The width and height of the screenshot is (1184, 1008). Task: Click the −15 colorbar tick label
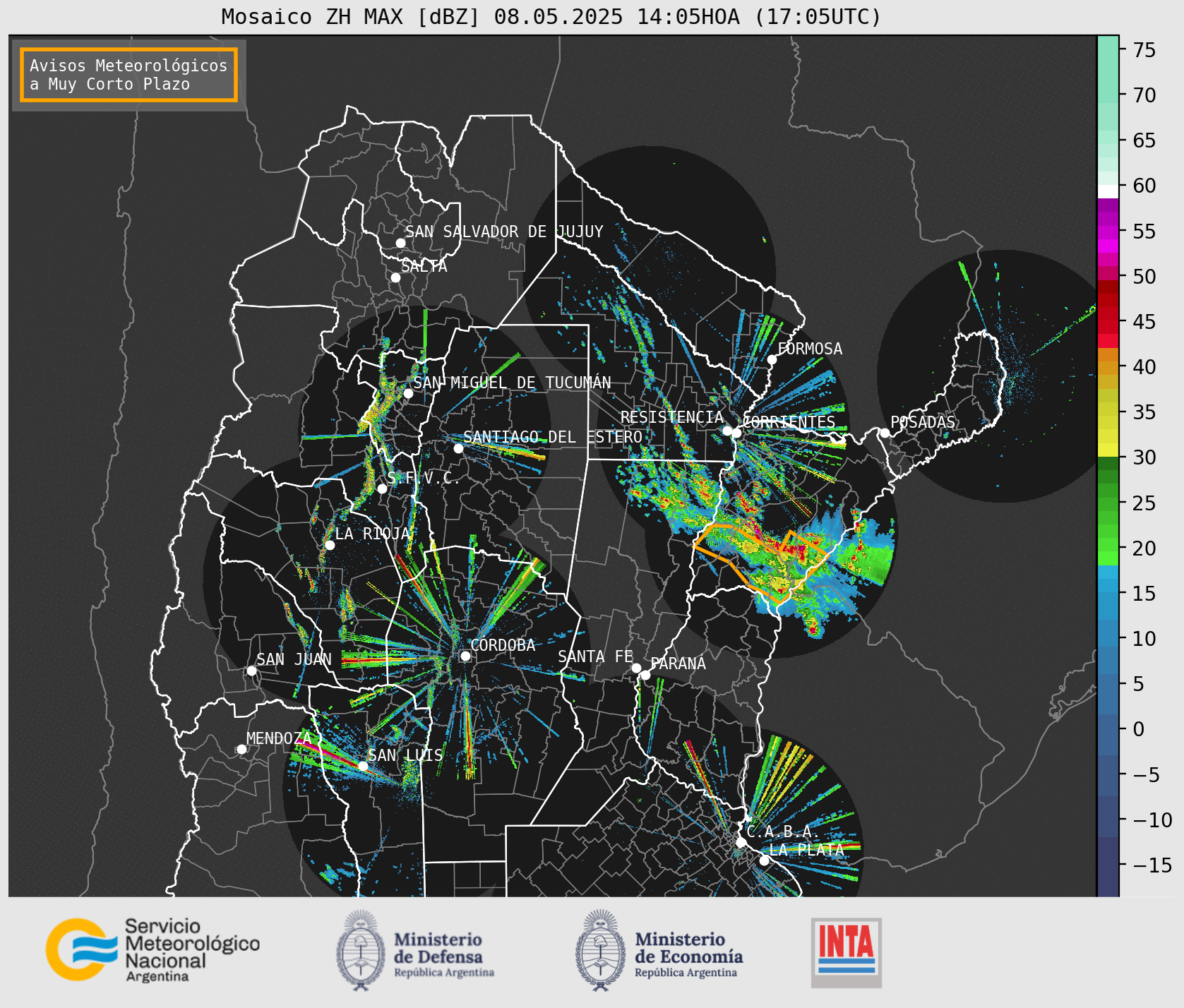pyautogui.click(x=1152, y=865)
